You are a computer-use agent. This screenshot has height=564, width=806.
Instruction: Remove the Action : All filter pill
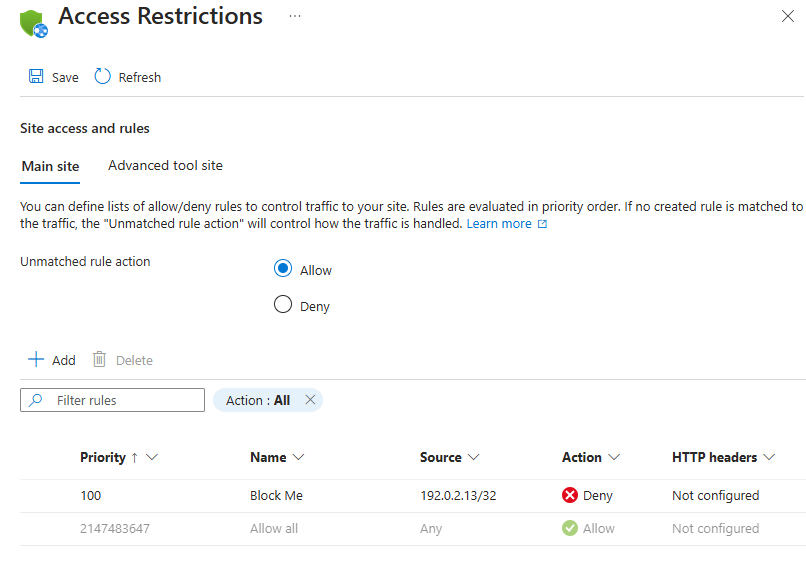[x=310, y=400]
